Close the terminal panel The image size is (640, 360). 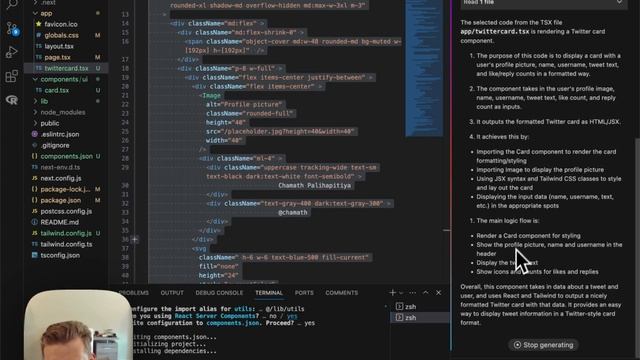pos(438,293)
